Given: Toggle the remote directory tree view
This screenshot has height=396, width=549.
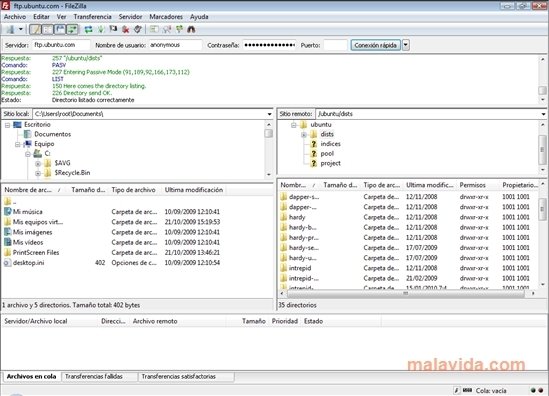Looking at the screenshot, I should (x=60, y=29).
